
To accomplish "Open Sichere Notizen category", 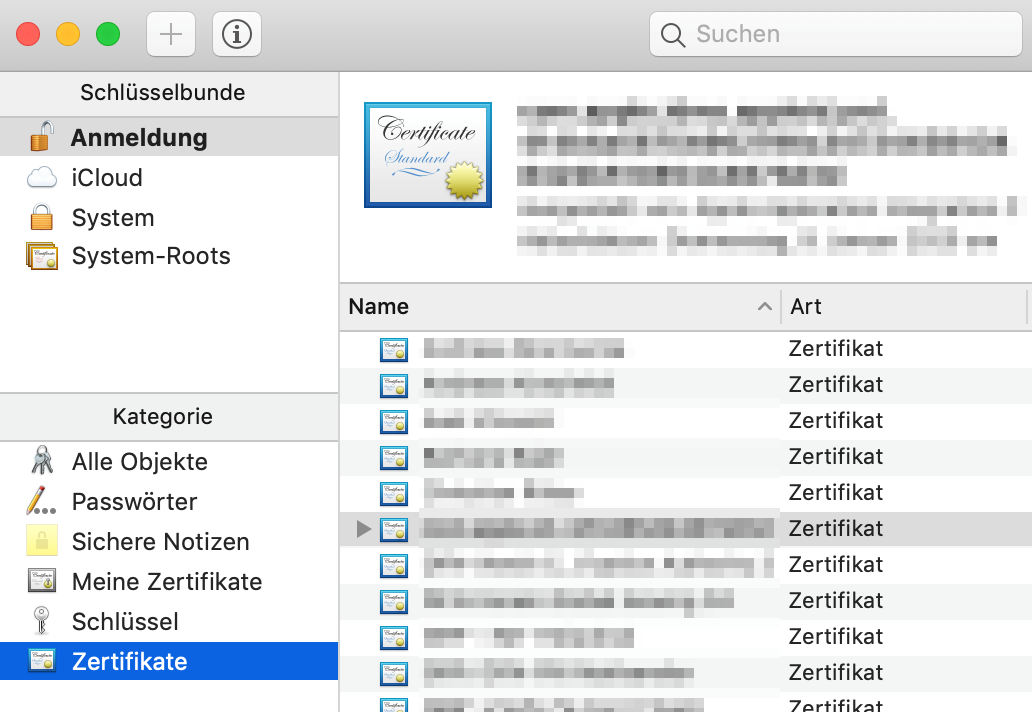I will pos(160,542).
